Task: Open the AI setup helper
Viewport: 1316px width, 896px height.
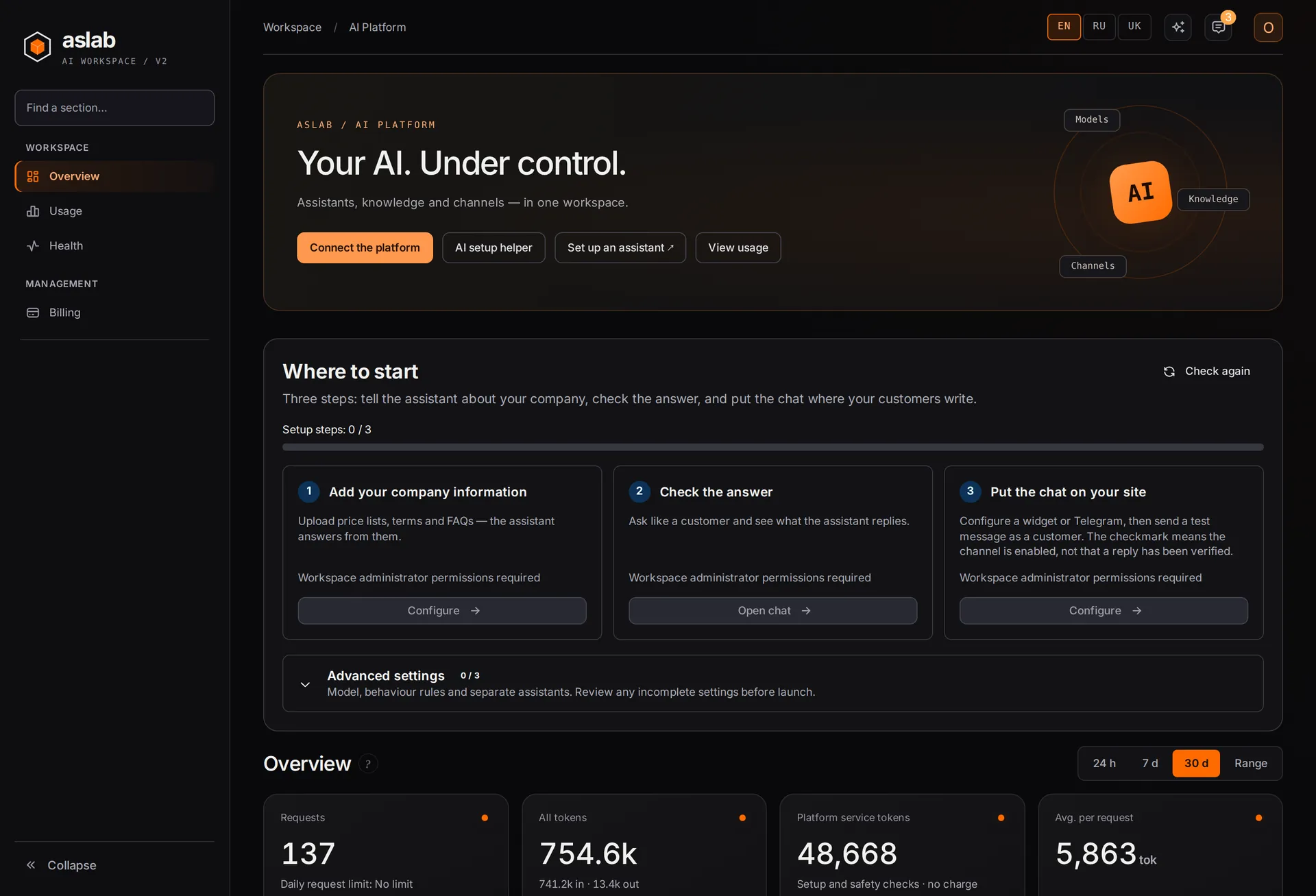Action: (493, 247)
